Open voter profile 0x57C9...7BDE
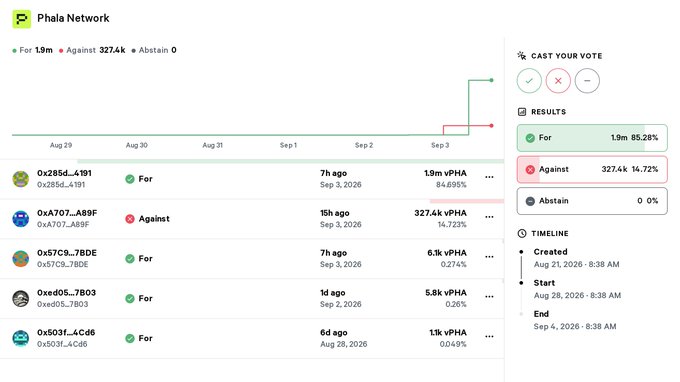The width and height of the screenshot is (680, 382). (67, 253)
